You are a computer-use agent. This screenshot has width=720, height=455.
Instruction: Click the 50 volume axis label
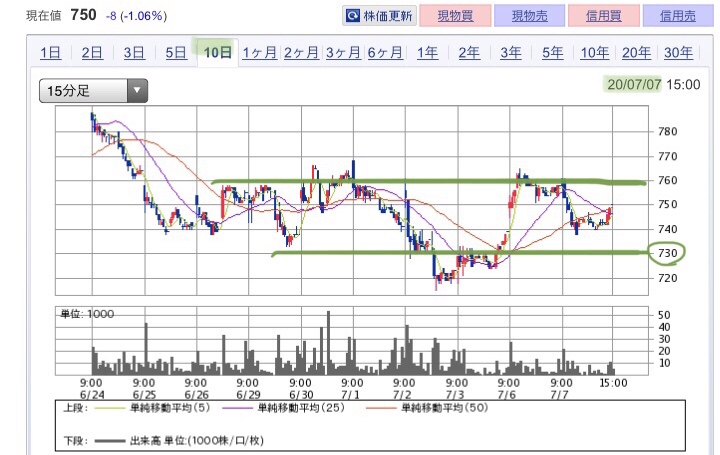(664, 315)
